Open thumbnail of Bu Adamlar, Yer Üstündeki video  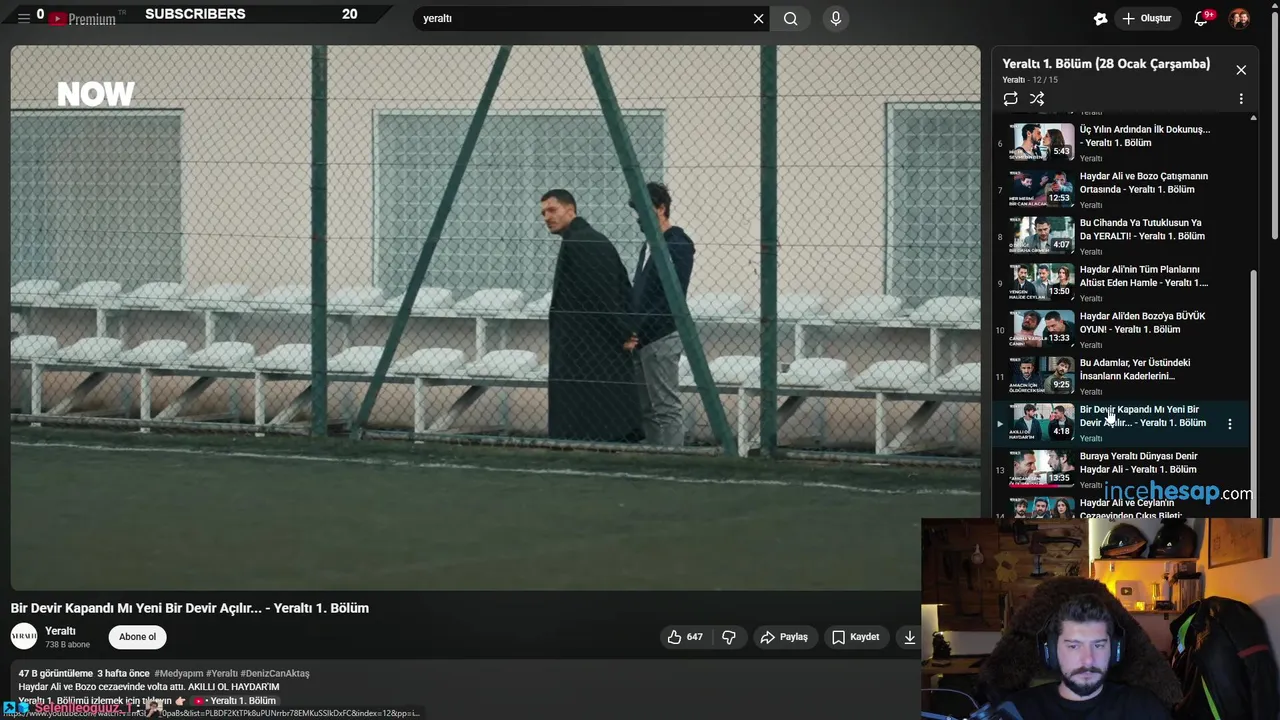(1041, 374)
